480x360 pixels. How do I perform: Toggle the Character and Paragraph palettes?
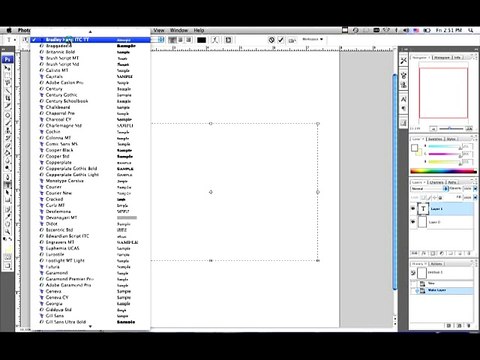(228, 40)
